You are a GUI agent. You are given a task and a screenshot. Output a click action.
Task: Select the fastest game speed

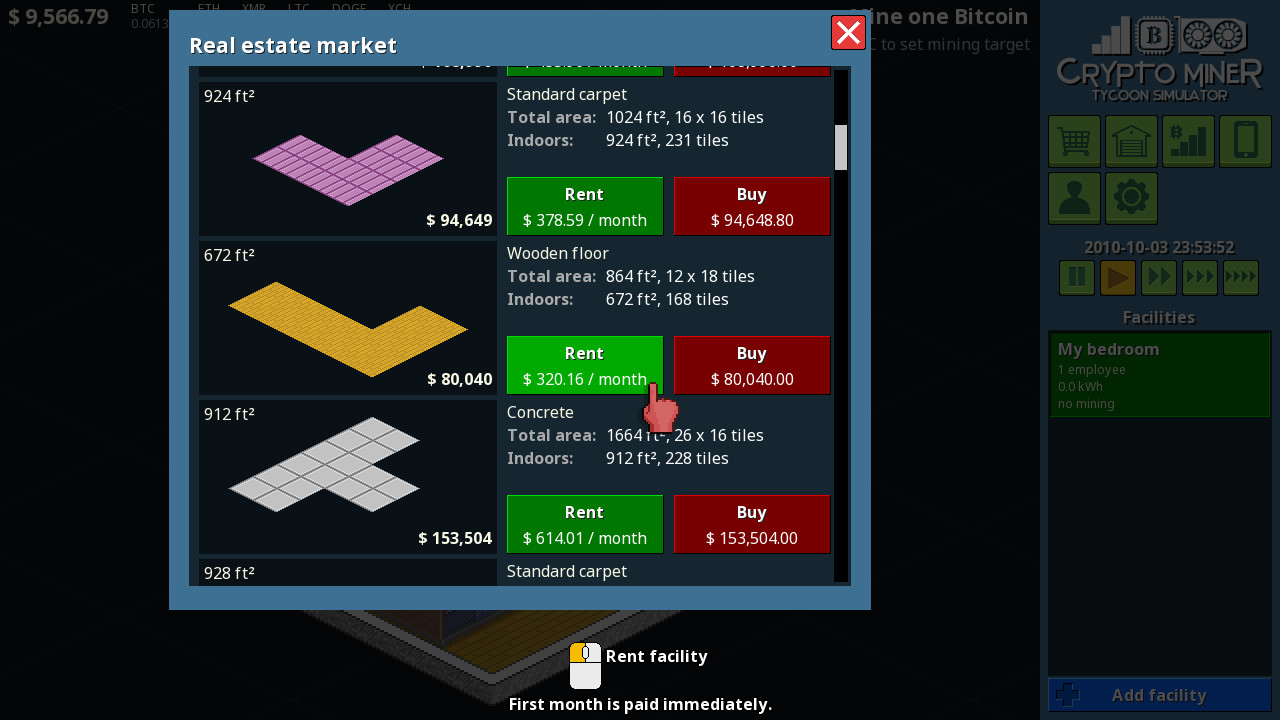click(x=1240, y=277)
